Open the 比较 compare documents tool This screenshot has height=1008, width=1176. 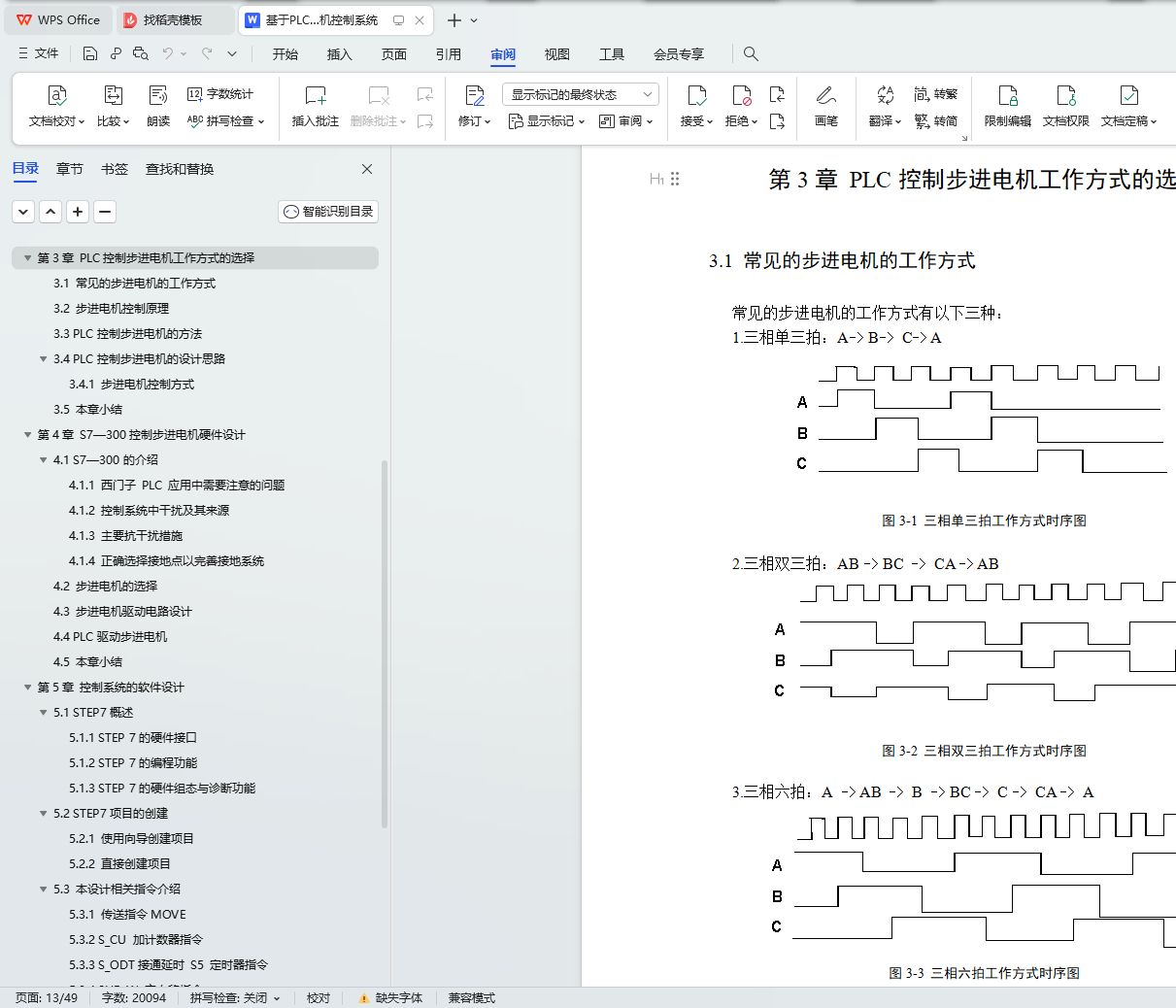click(113, 107)
